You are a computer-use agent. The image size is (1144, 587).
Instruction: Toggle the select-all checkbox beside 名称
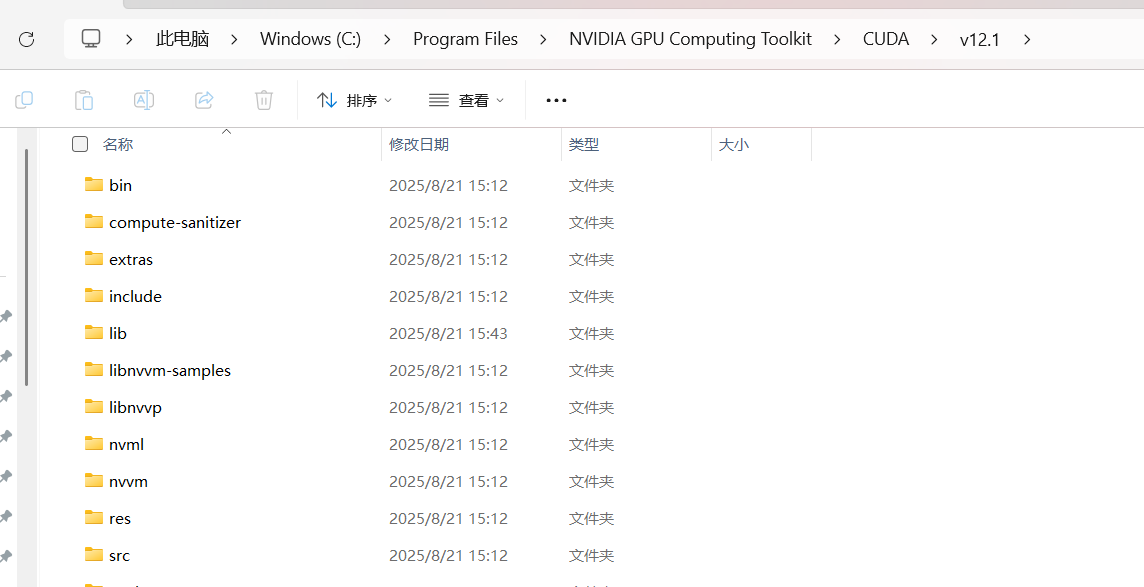[80, 144]
